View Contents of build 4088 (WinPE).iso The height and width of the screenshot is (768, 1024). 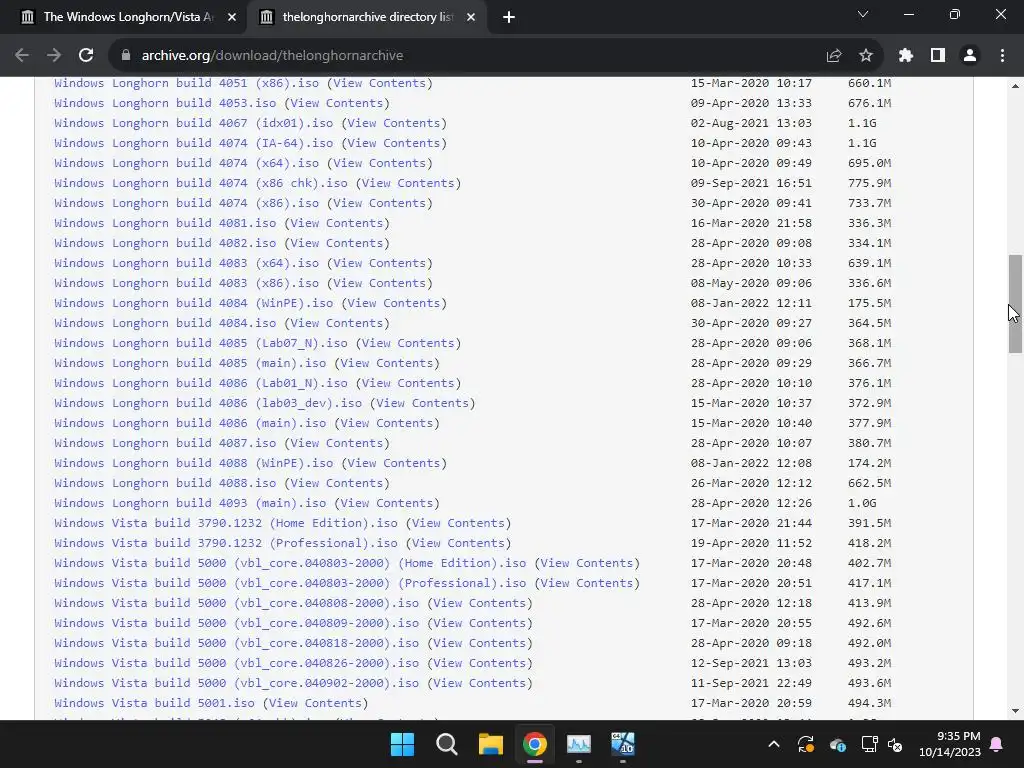[394, 463]
